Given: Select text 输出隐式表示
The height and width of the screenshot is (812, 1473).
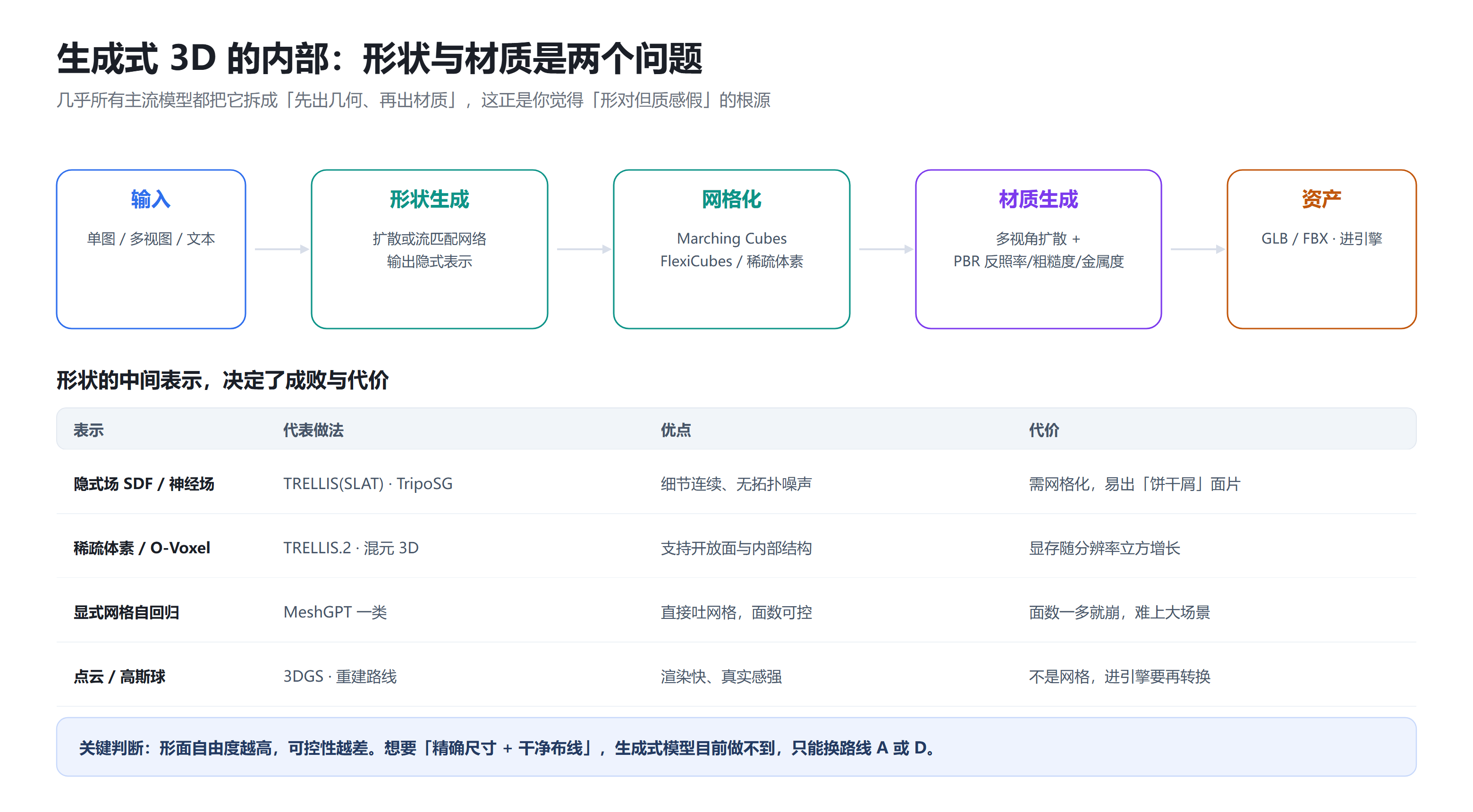Looking at the screenshot, I should 430,262.
